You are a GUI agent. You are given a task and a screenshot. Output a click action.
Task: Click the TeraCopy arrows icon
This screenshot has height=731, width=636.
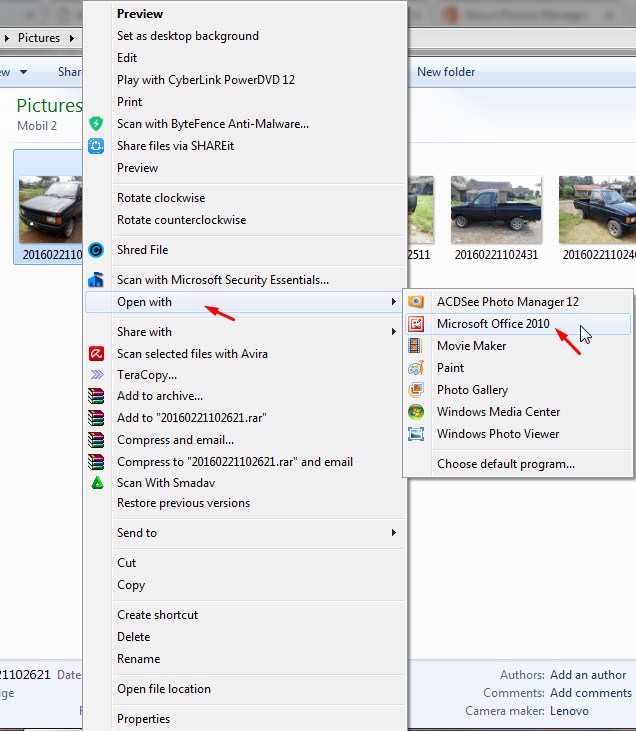click(97, 374)
